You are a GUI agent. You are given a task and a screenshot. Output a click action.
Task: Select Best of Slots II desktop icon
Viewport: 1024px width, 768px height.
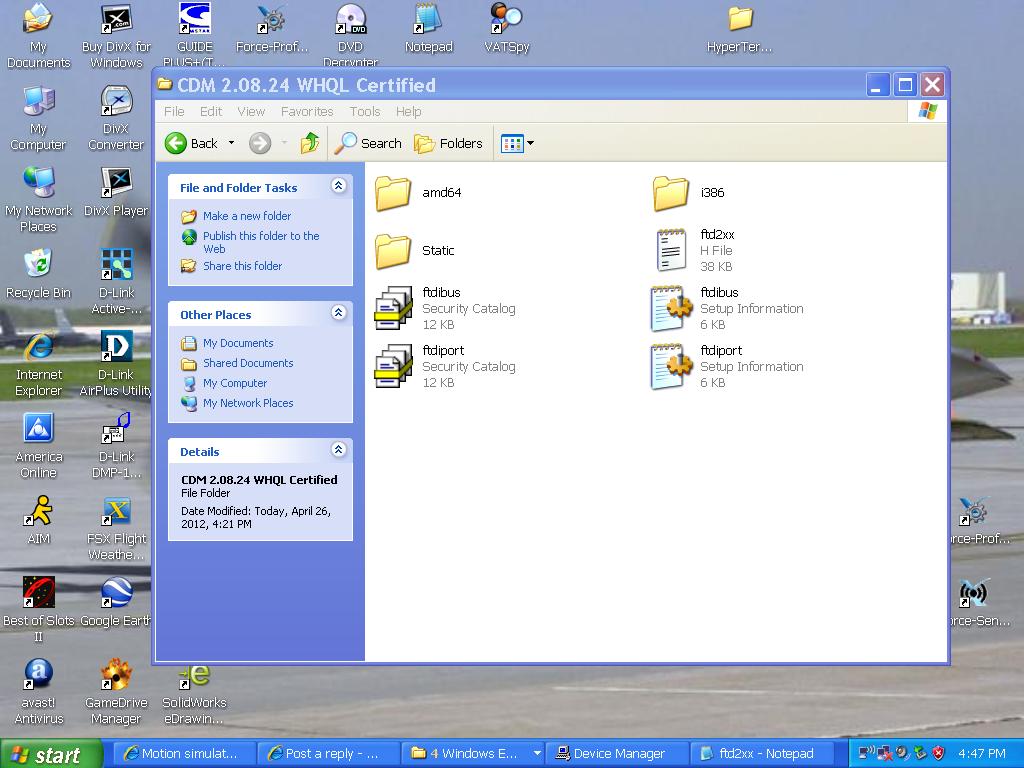39,609
